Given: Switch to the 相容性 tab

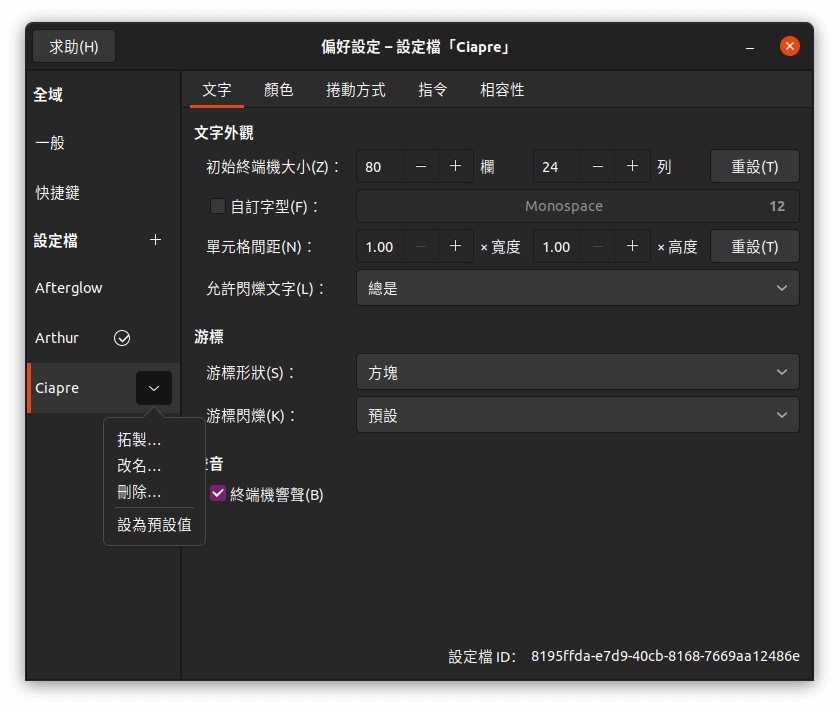Looking at the screenshot, I should point(502,89).
